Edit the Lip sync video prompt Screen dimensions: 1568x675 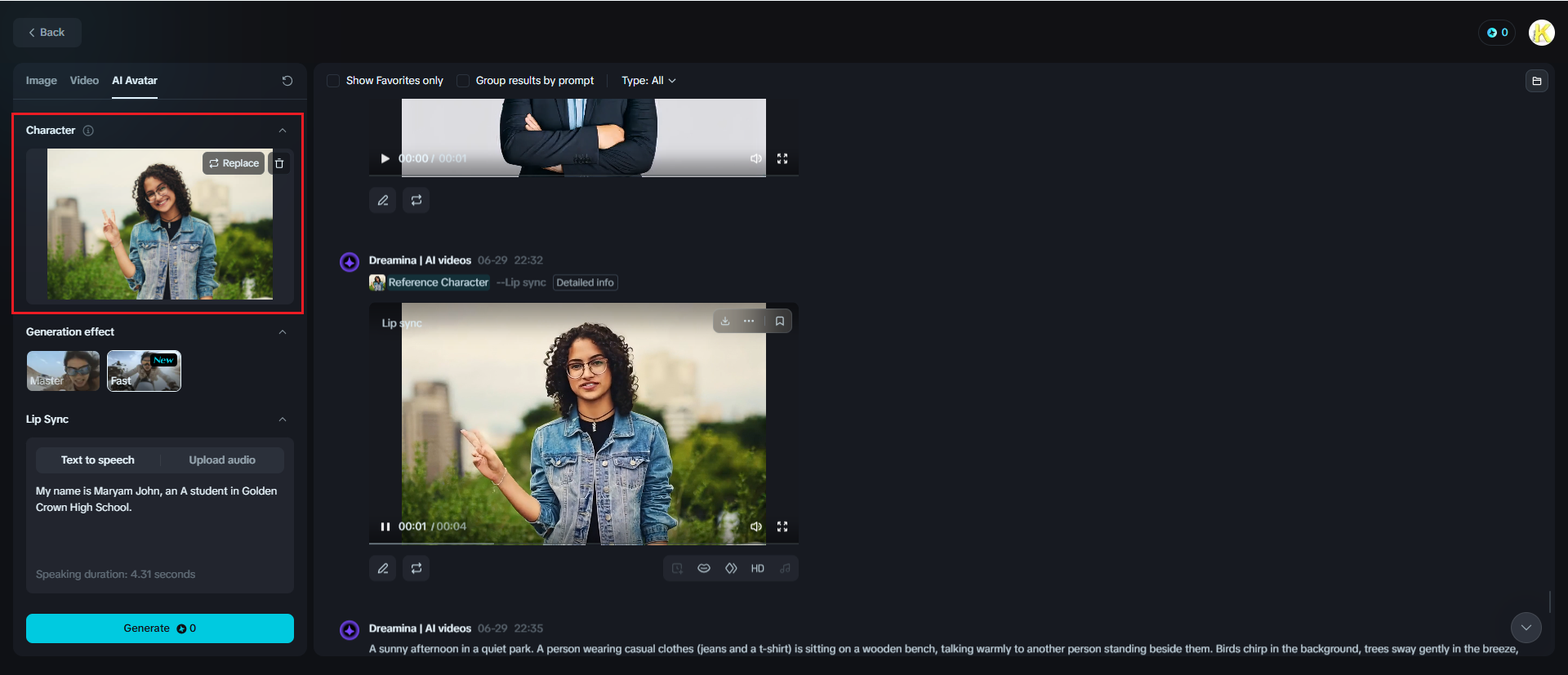pos(383,568)
